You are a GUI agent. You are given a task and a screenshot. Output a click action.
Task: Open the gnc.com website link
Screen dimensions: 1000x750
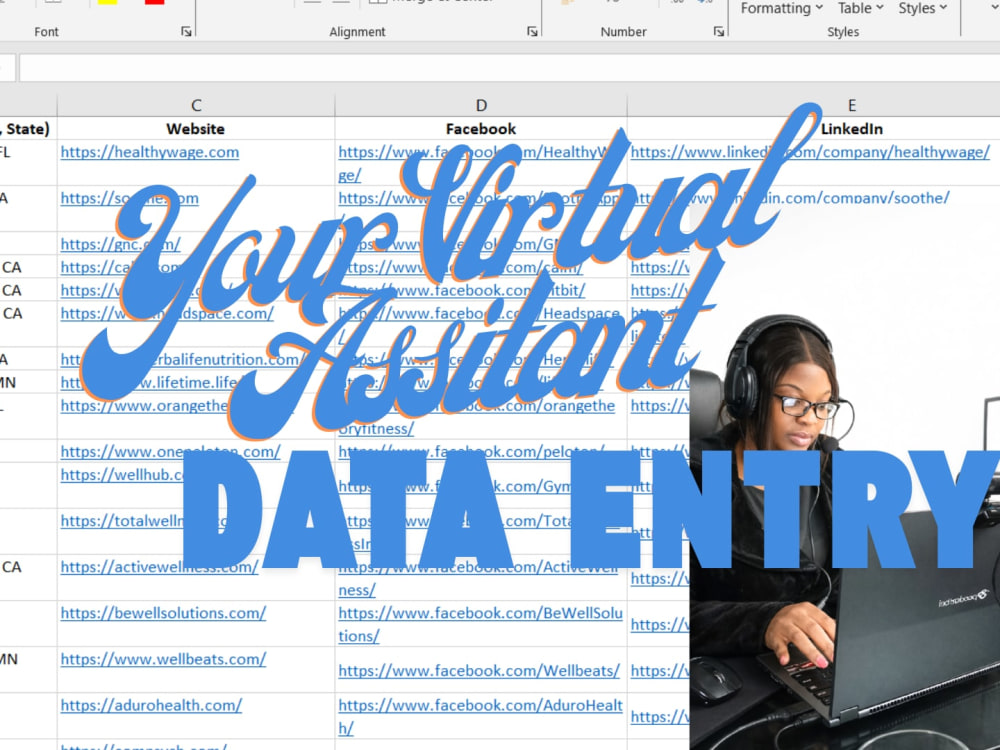pos(121,244)
